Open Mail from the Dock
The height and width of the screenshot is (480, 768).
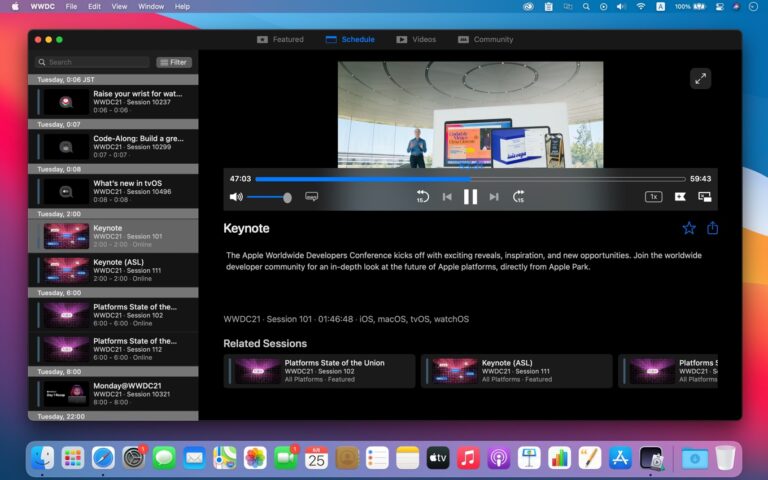coord(194,458)
